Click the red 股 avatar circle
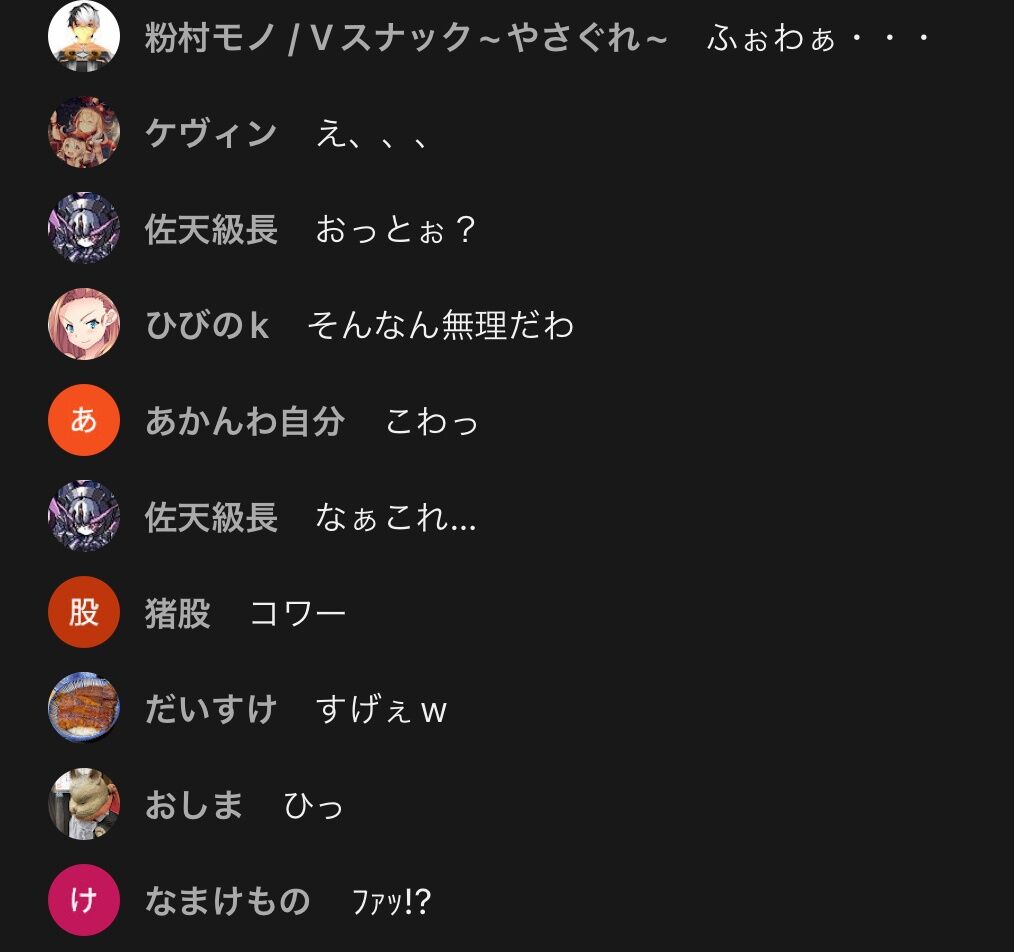Viewport: 1014px width, 952px height. [84, 612]
